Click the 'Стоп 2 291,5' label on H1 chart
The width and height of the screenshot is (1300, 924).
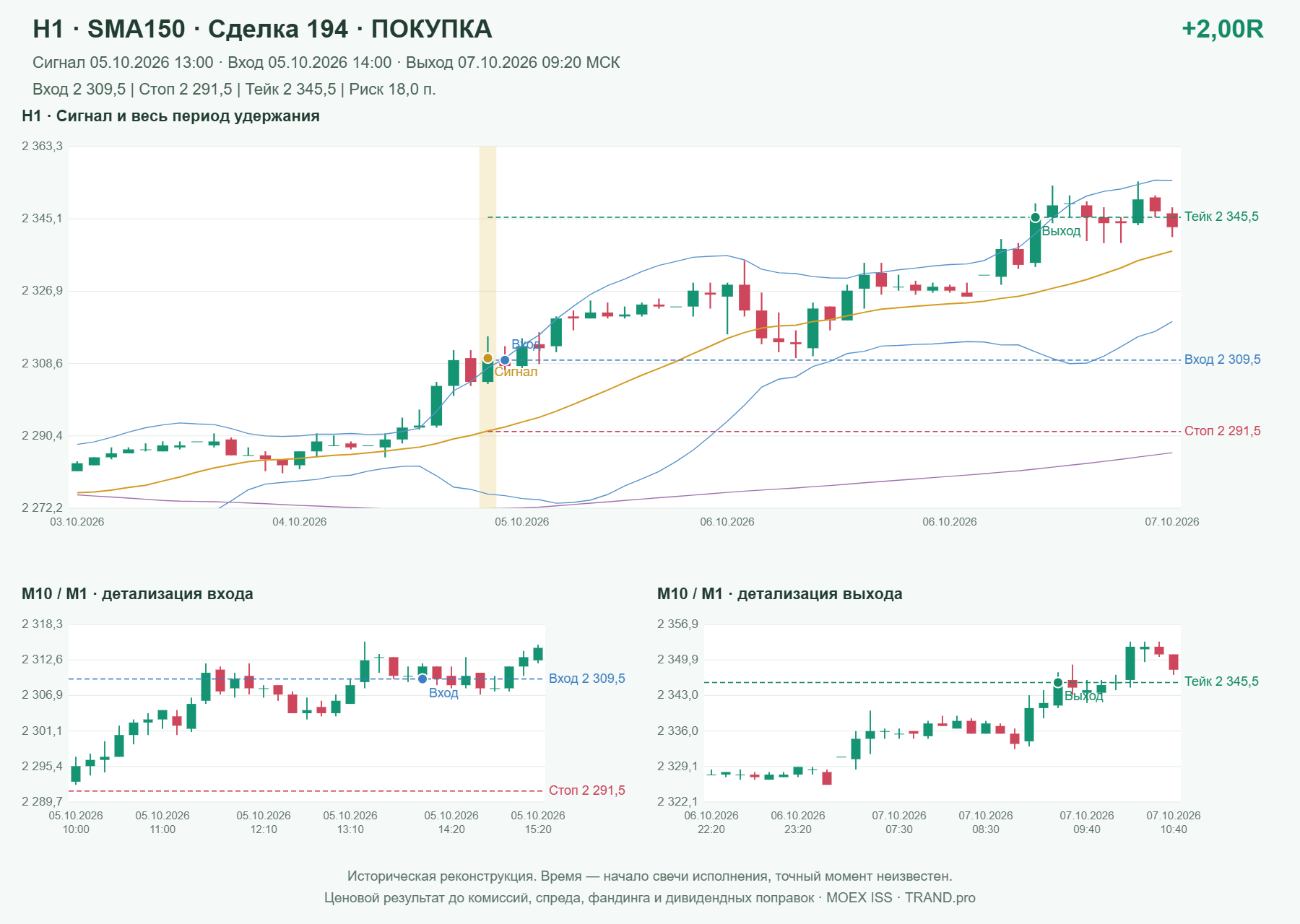(x=1222, y=431)
